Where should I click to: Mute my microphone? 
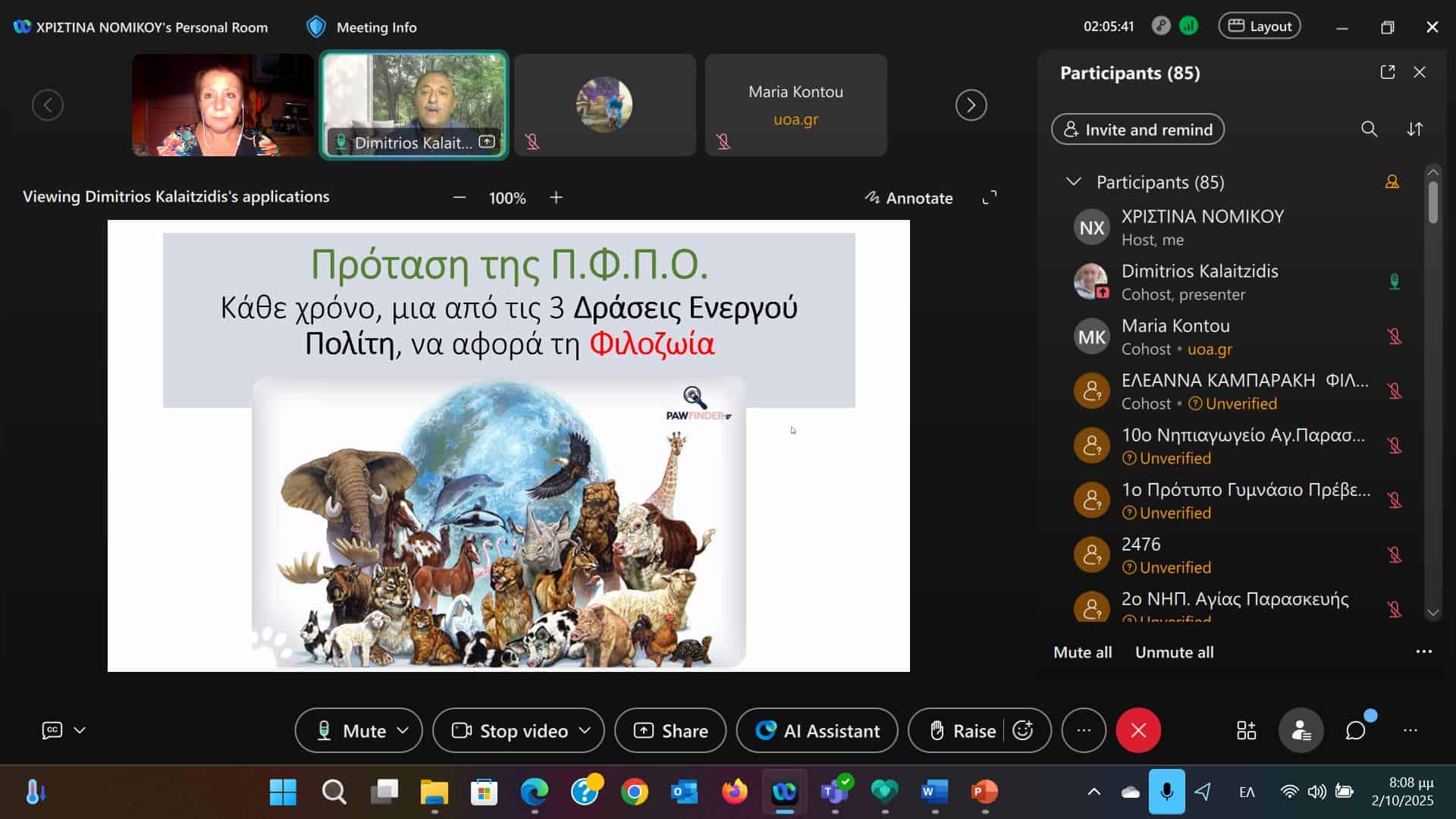(352, 730)
